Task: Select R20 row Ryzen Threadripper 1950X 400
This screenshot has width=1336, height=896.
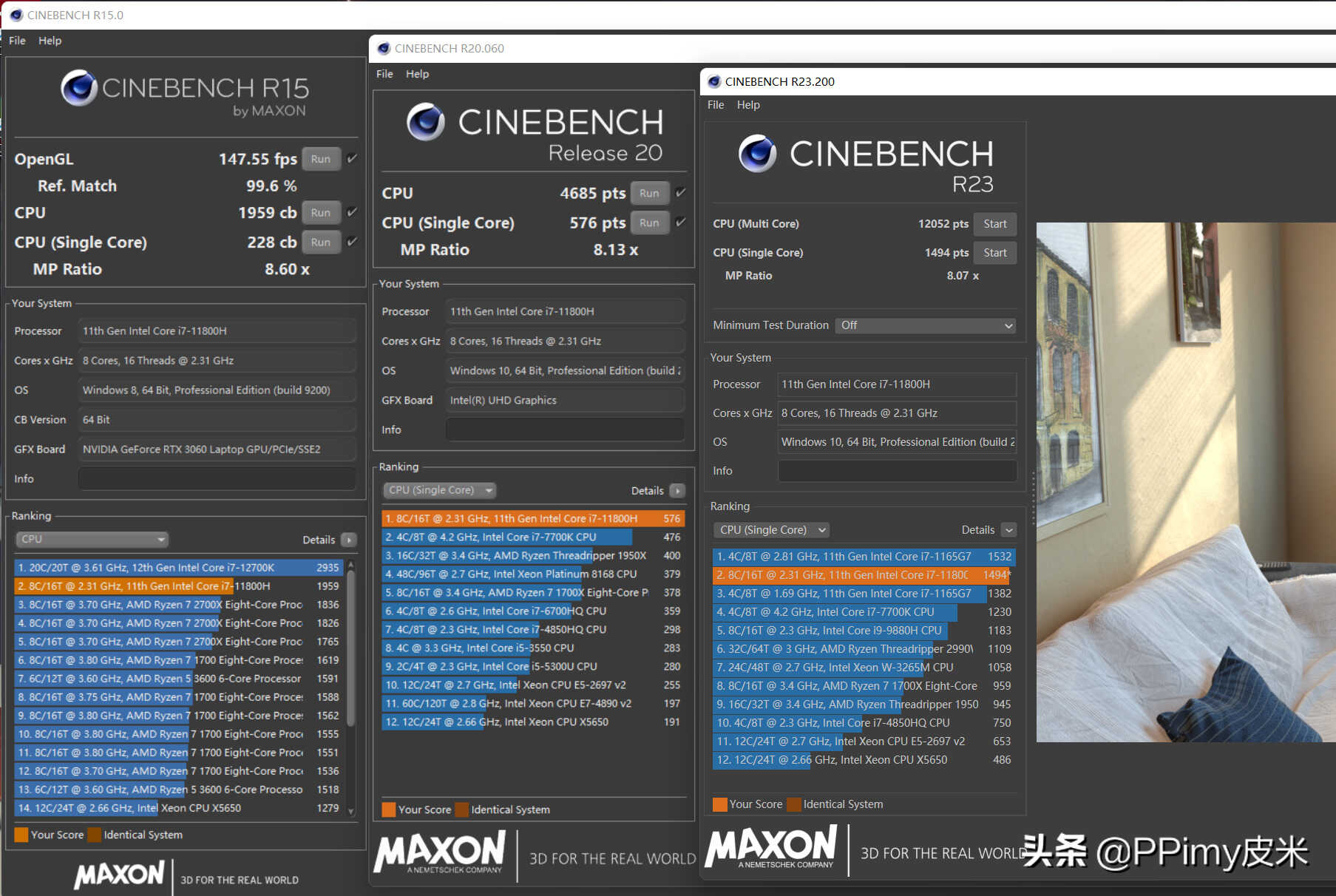Action: (533, 556)
